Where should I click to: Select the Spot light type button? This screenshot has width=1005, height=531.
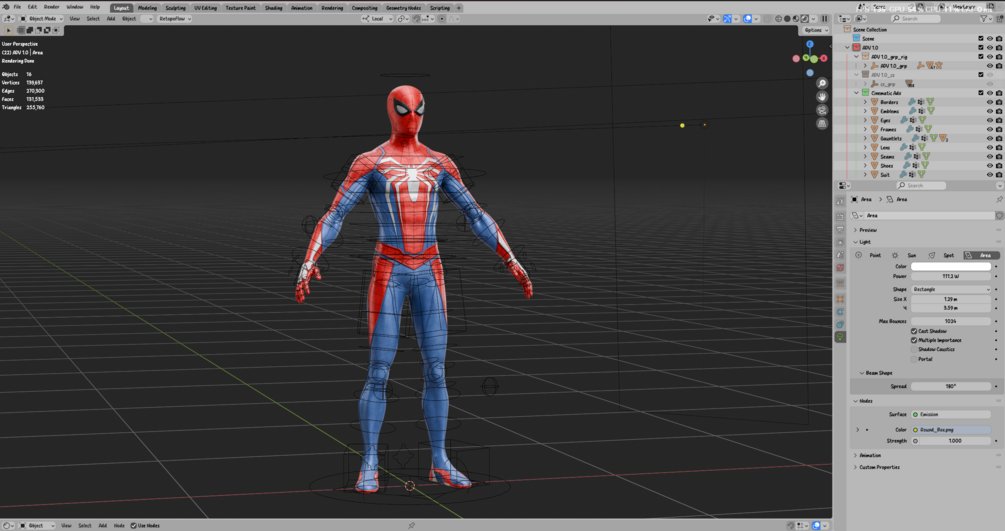(x=944, y=255)
